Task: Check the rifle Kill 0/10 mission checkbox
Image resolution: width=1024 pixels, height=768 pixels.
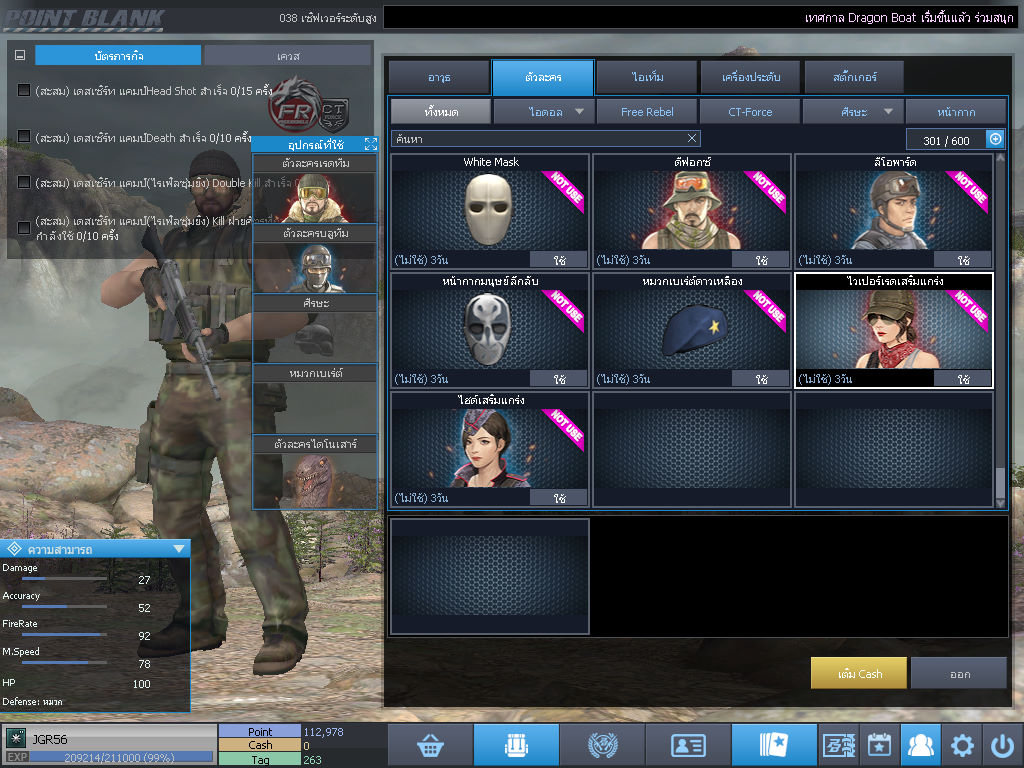Action: click(24, 228)
